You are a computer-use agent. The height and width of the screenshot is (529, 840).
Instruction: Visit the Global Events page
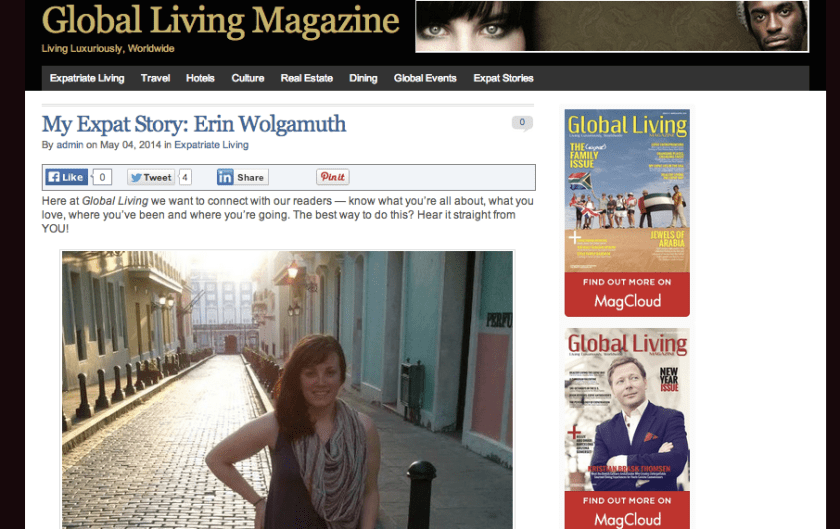coord(425,78)
